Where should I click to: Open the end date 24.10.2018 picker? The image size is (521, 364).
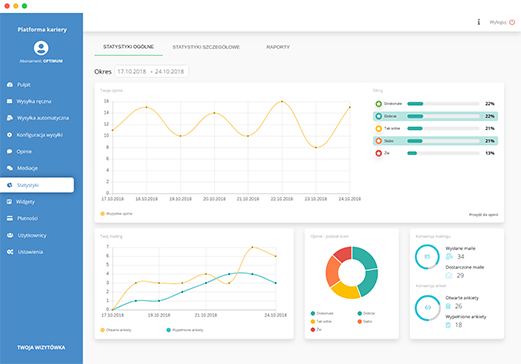tap(169, 71)
